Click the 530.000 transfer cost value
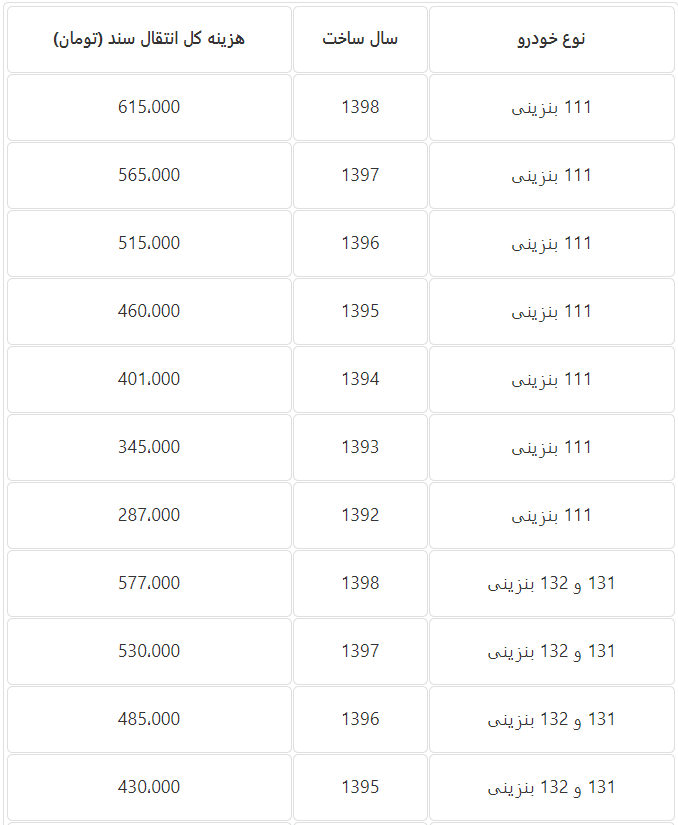Image resolution: width=678 pixels, height=825 pixels. click(x=149, y=651)
